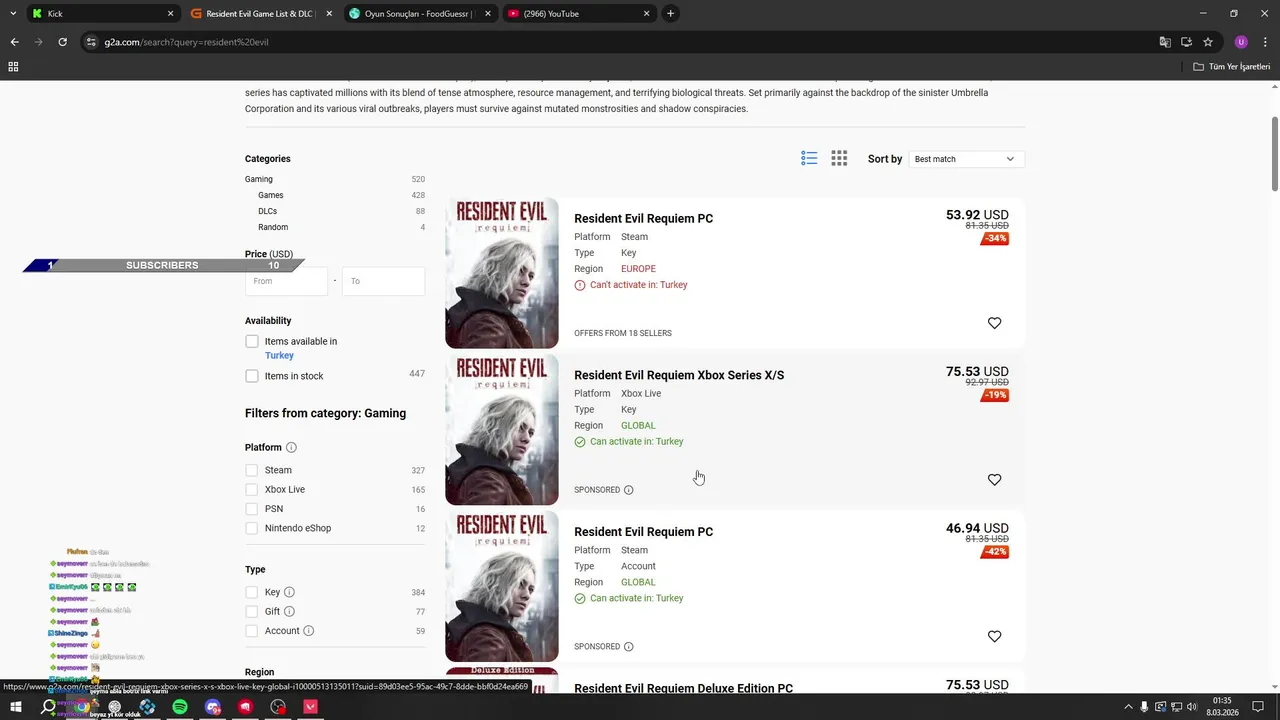Open Resident Evil Requiem Xbox Series X/S listing
Image resolution: width=1280 pixels, height=720 pixels.
pyautogui.click(x=679, y=375)
